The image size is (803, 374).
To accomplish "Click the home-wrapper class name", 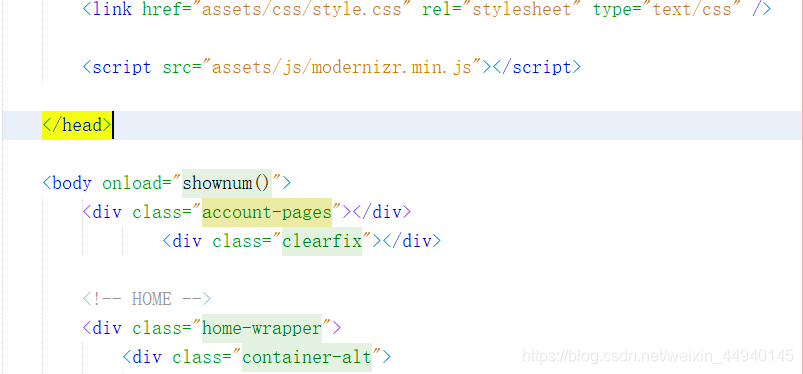I will (262, 328).
